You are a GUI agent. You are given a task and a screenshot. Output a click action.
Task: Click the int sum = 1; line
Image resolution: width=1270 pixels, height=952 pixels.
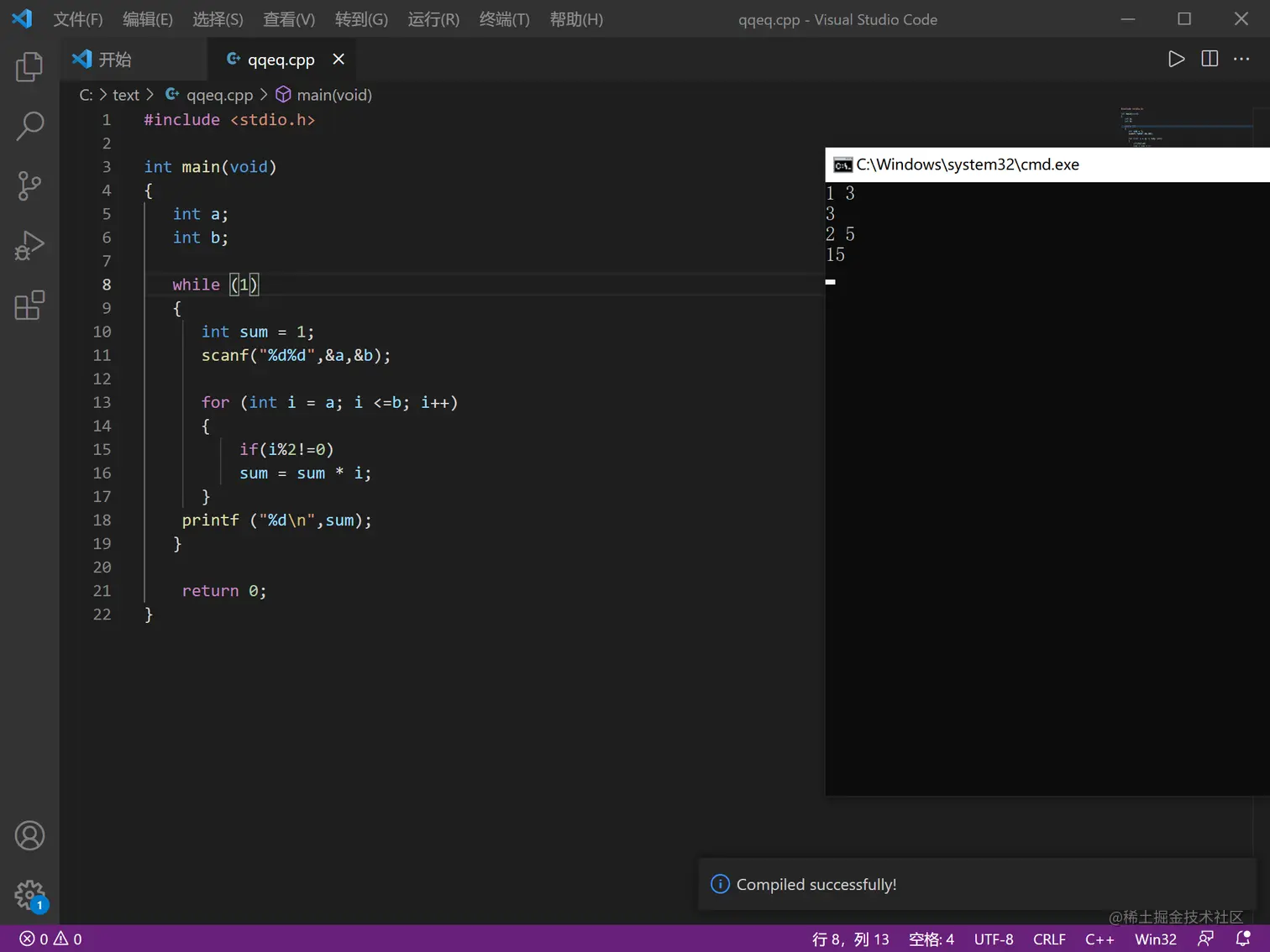(x=258, y=332)
